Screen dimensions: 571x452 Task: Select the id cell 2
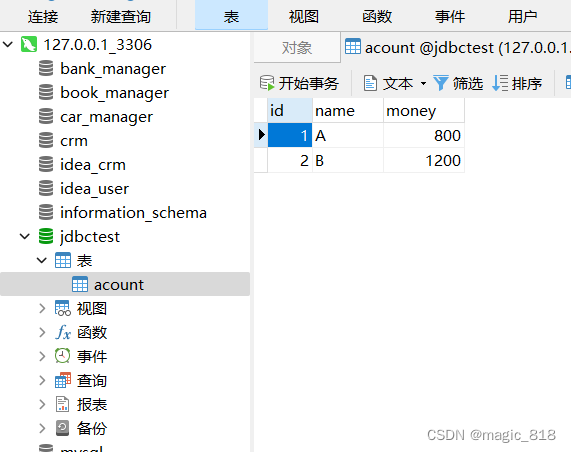coord(290,160)
